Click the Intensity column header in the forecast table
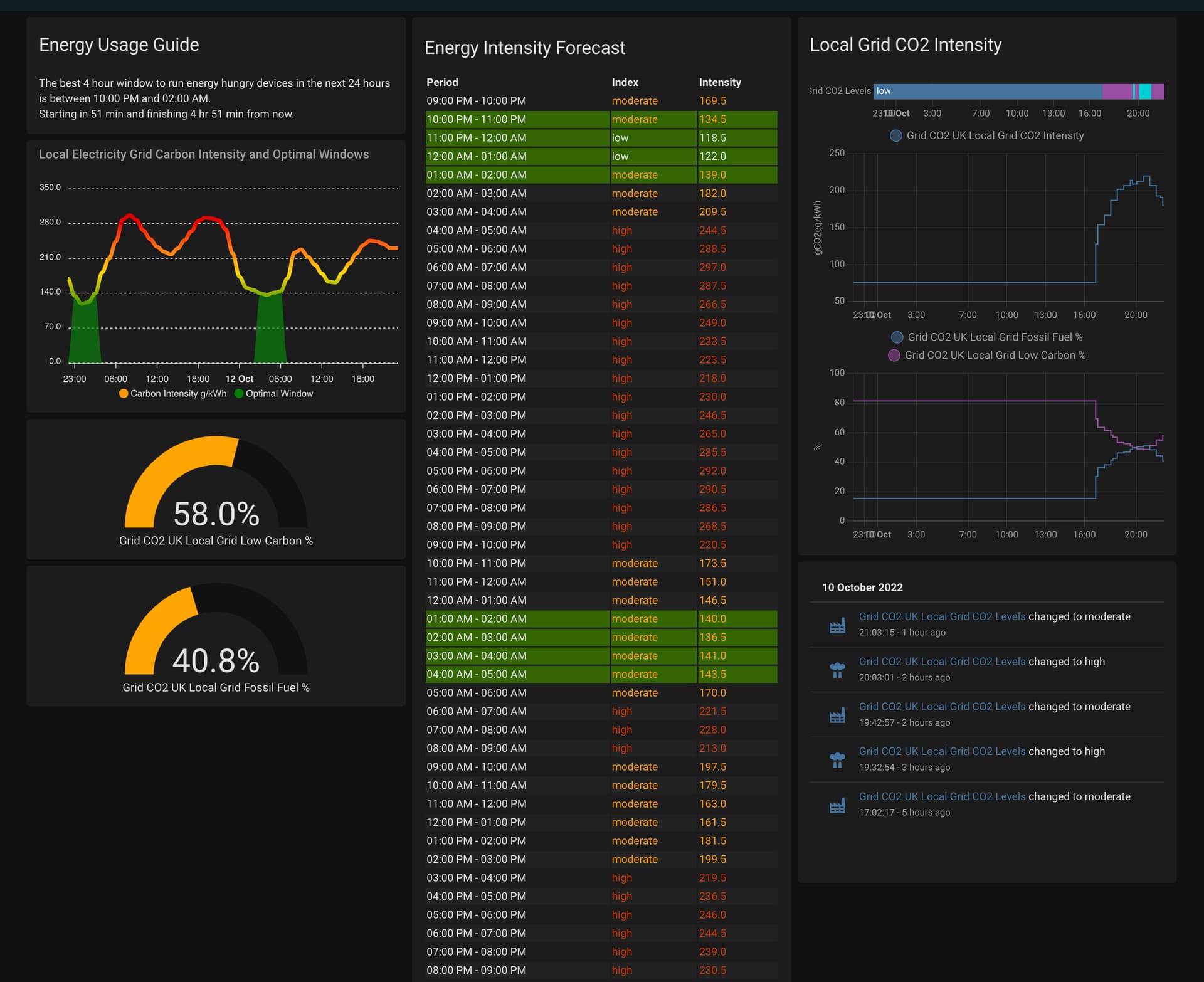This screenshot has width=1204, height=982. [x=720, y=82]
